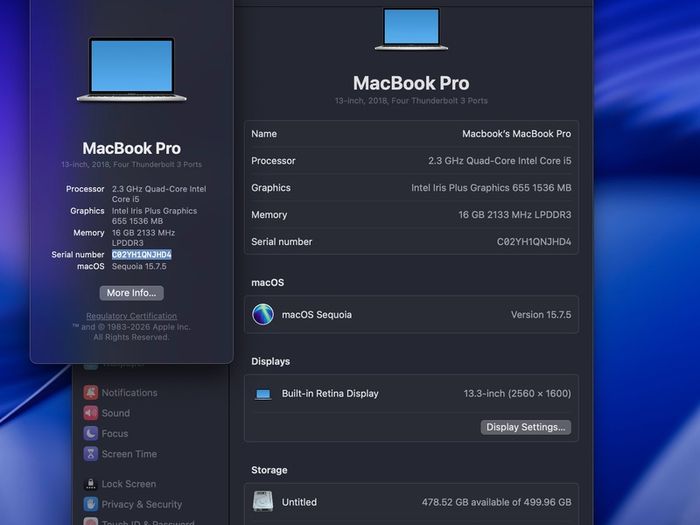Viewport: 700px width, 525px height.
Task: Click the Screen Time hourglass icon
Action: click(91, 454)
